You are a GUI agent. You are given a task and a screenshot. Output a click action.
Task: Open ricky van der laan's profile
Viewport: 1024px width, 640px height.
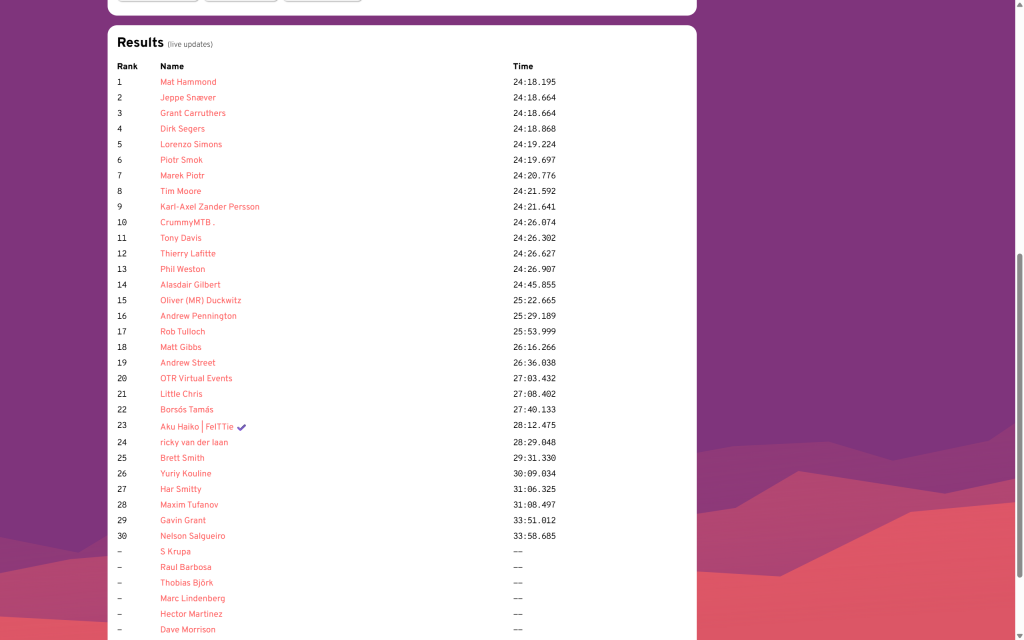click(x=194, y=442)
